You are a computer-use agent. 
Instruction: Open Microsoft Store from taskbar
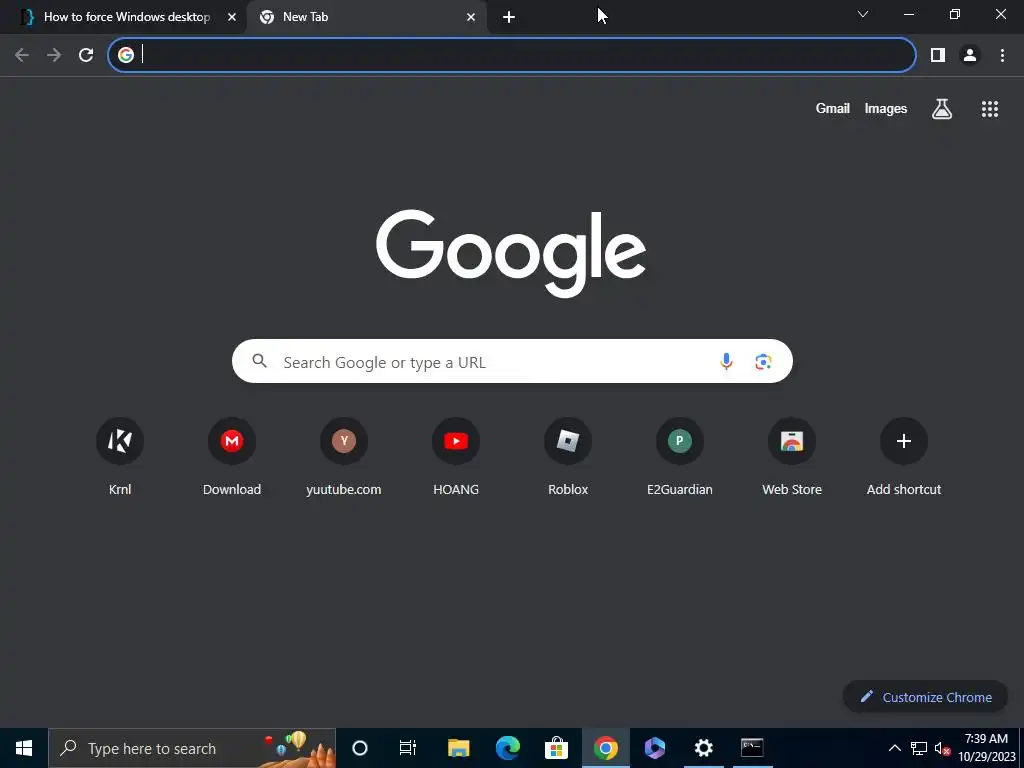(556, 748)
